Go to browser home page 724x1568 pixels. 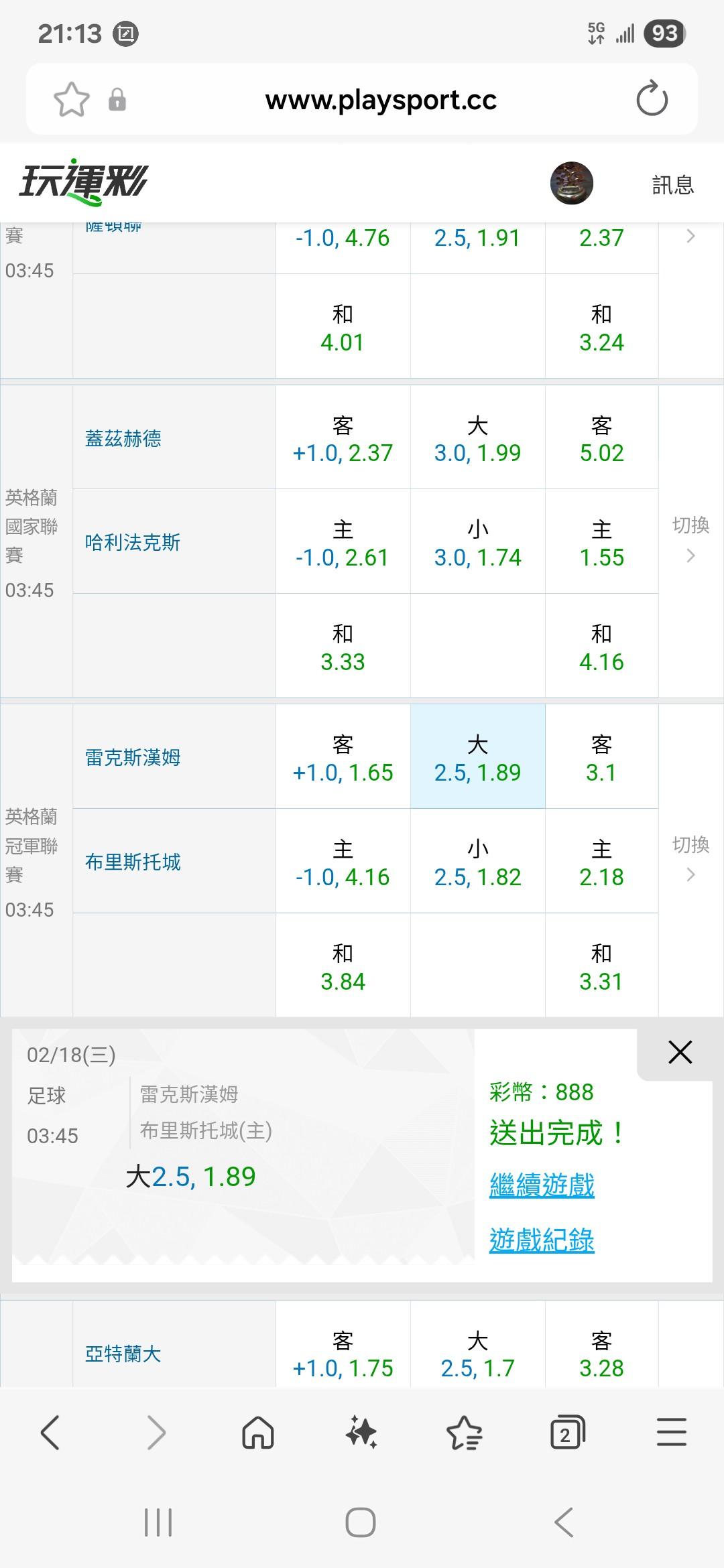[258, 1433]
